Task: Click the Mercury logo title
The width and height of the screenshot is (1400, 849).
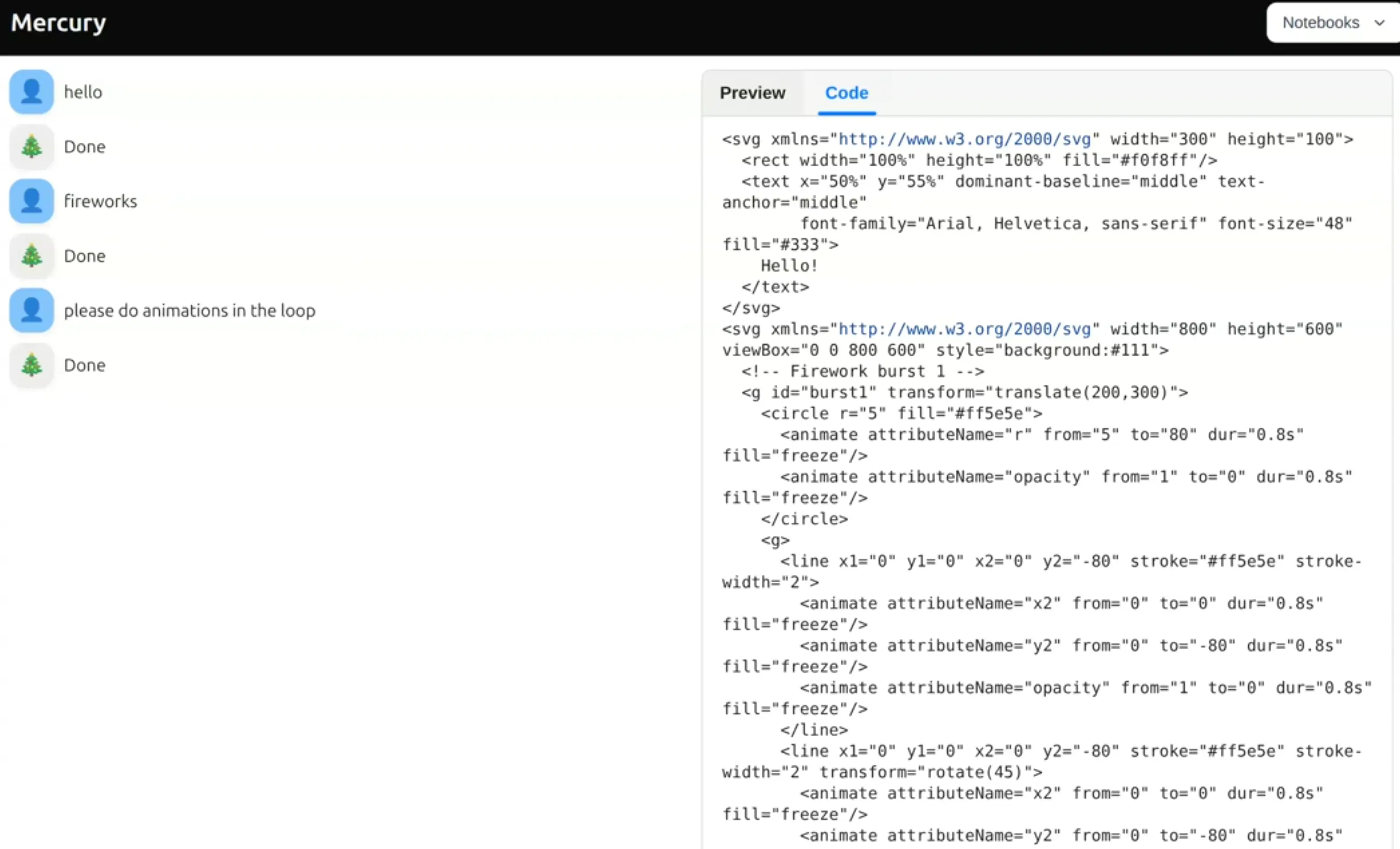Action: point(58,23)
